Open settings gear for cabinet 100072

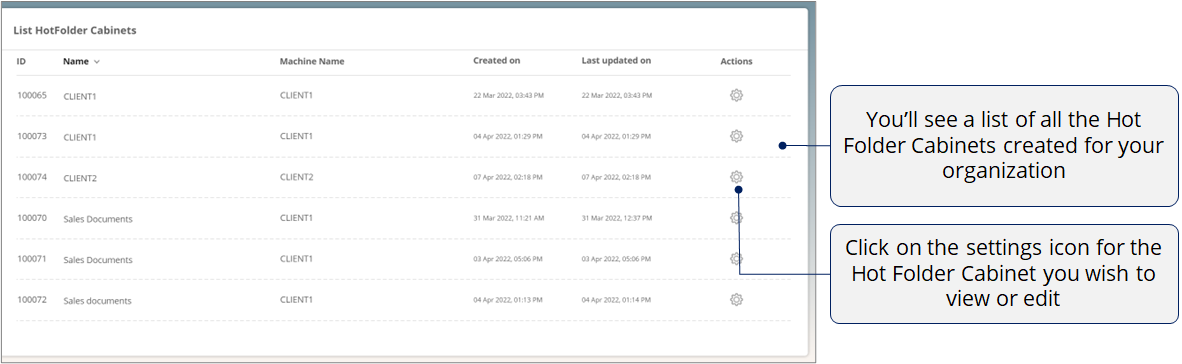coord(736,299)
